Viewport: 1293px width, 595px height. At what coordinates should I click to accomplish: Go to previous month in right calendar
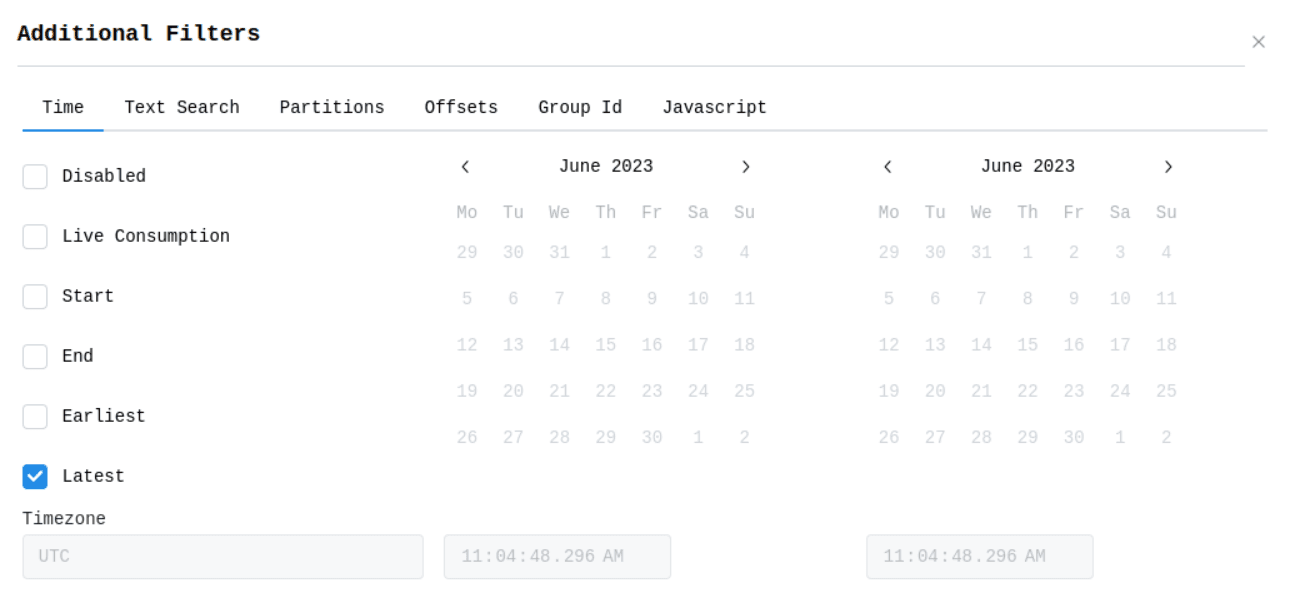[x=887, y=167]
